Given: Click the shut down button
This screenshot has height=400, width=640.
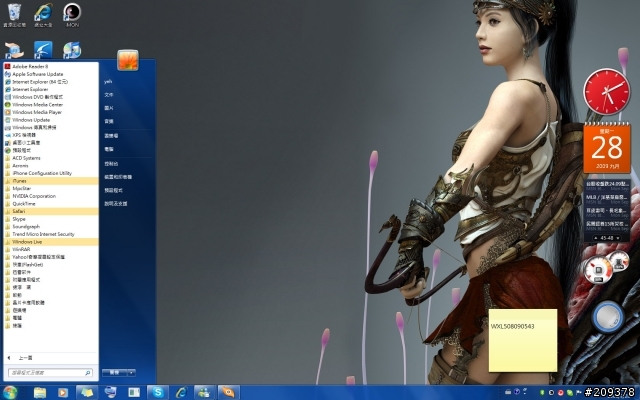Looking at the screenshot, I should pyautogui.click(x=114, y=372).
